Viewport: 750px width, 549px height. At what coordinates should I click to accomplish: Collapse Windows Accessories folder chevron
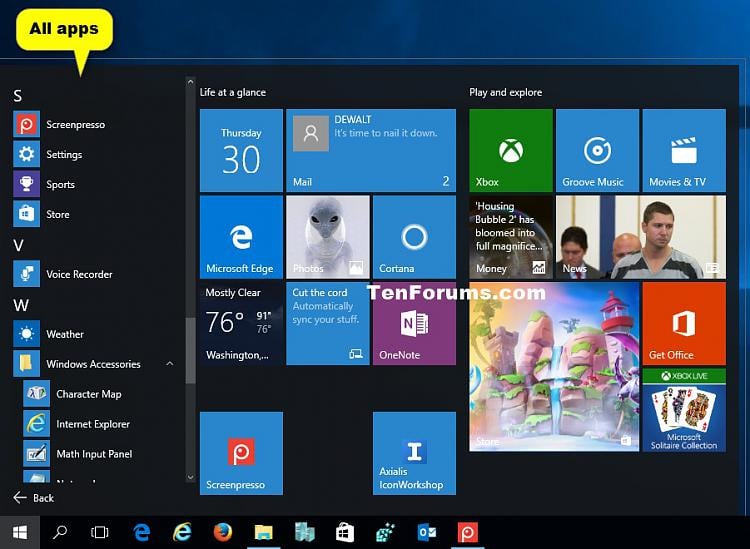(x=170, y=364)
